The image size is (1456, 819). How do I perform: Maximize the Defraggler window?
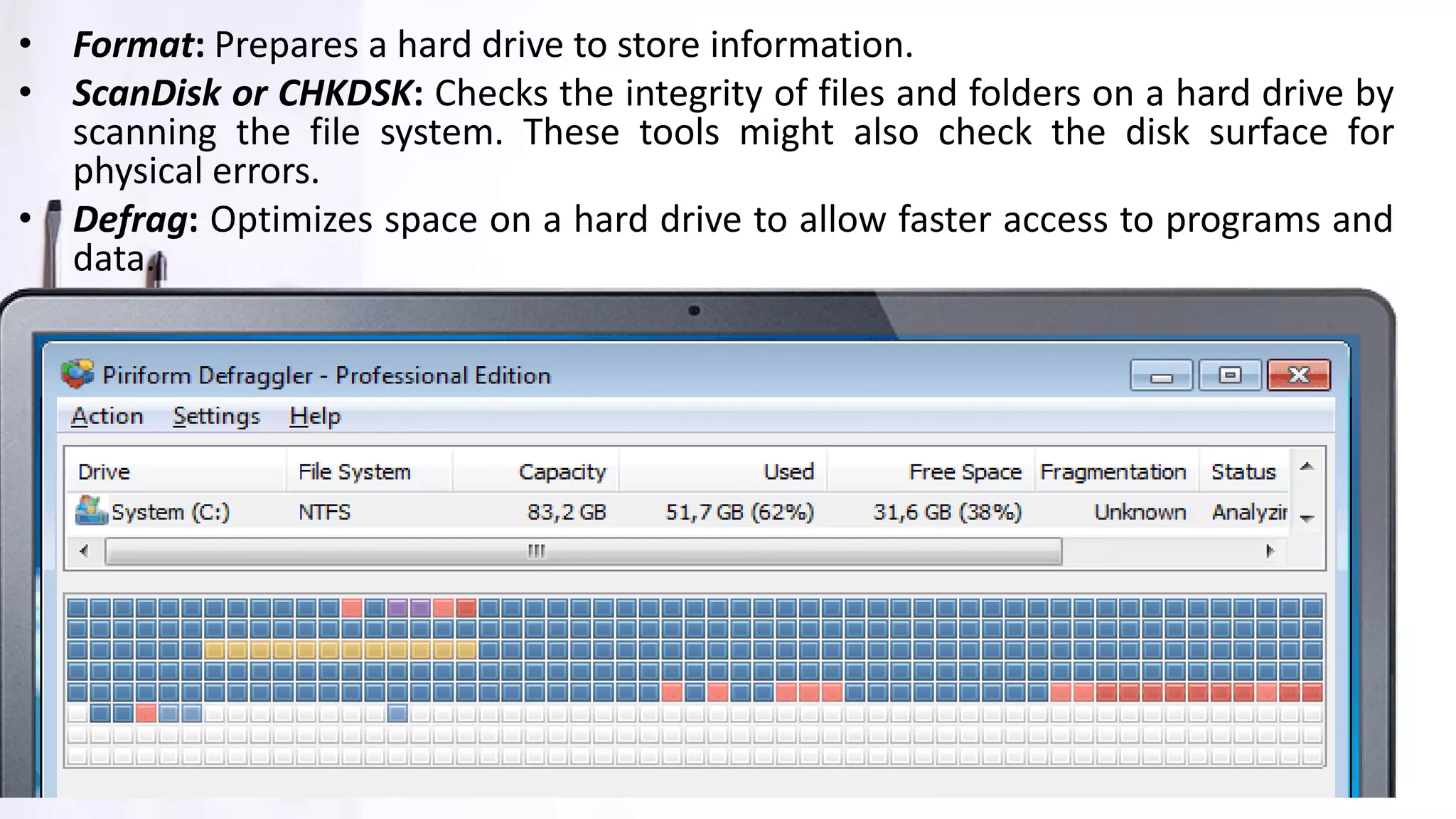click(x=1229, y=375)
